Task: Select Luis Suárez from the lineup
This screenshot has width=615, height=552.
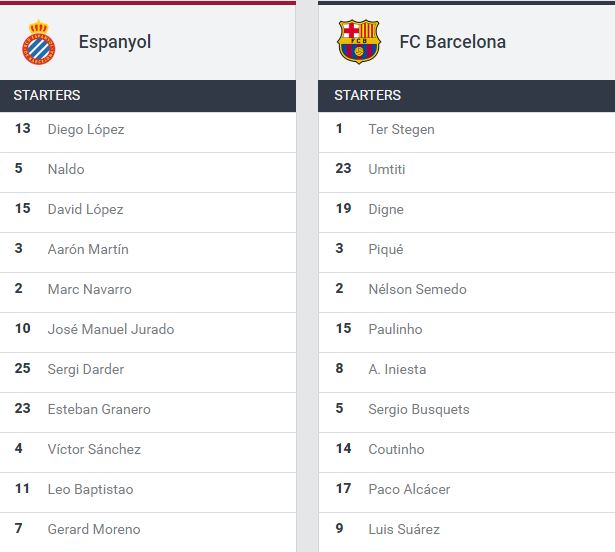Action: pyautogui.click(x=404, y=529)
